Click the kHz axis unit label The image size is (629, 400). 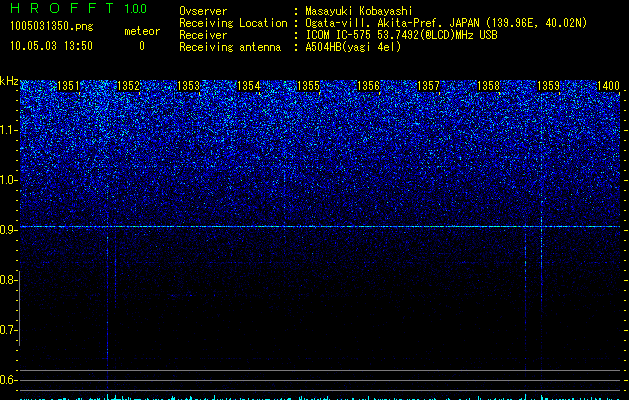[x=9, y=81]
